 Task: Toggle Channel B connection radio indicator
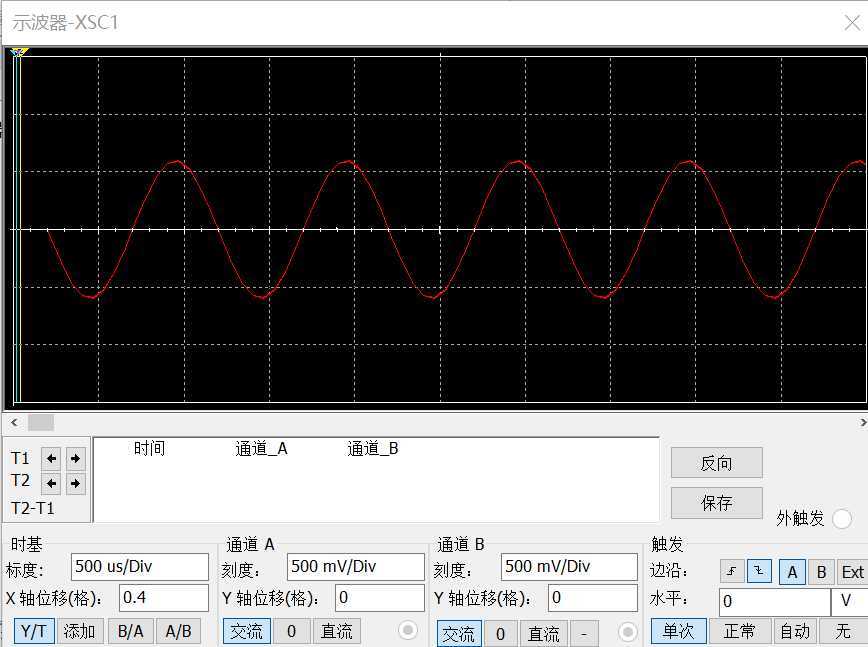click(x=628, y=632)
